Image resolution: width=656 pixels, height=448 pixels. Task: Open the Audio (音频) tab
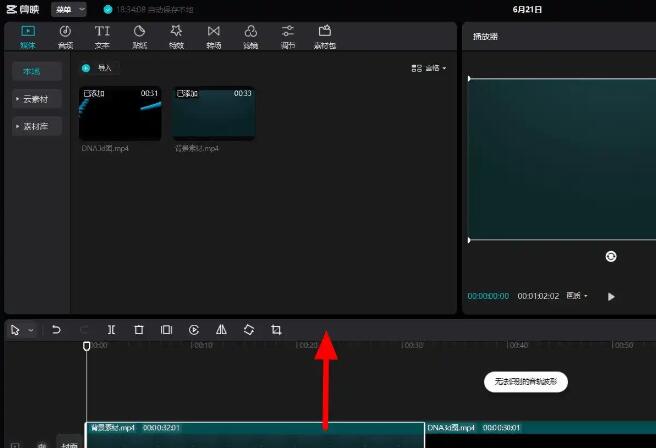coord(65,36)
